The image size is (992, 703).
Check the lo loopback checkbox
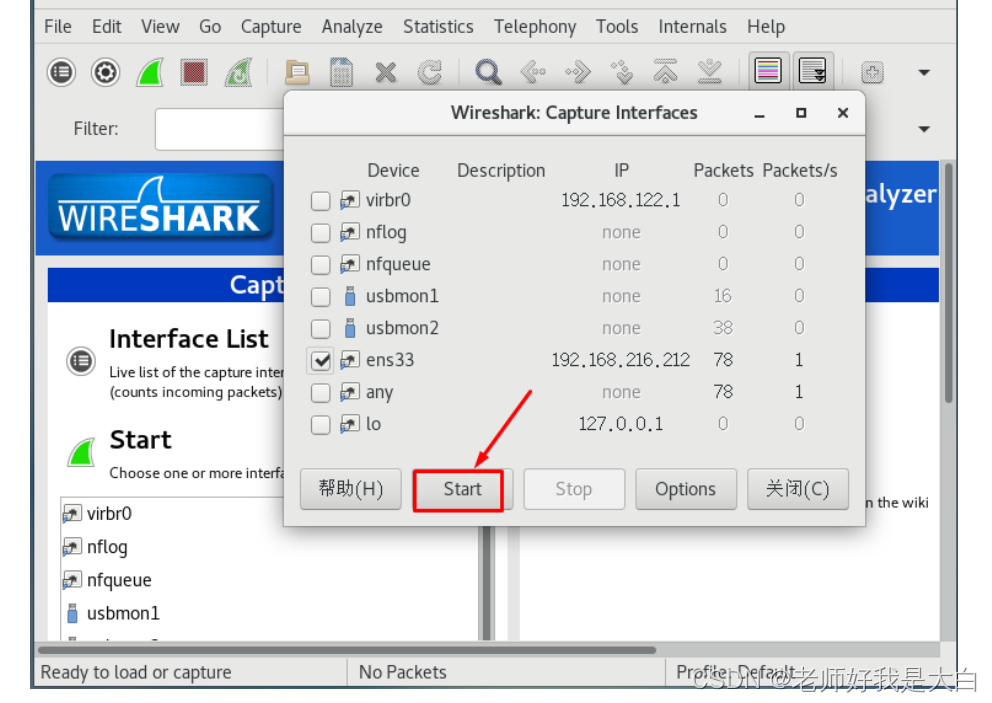pyautogui.click(x=320, y=425)
